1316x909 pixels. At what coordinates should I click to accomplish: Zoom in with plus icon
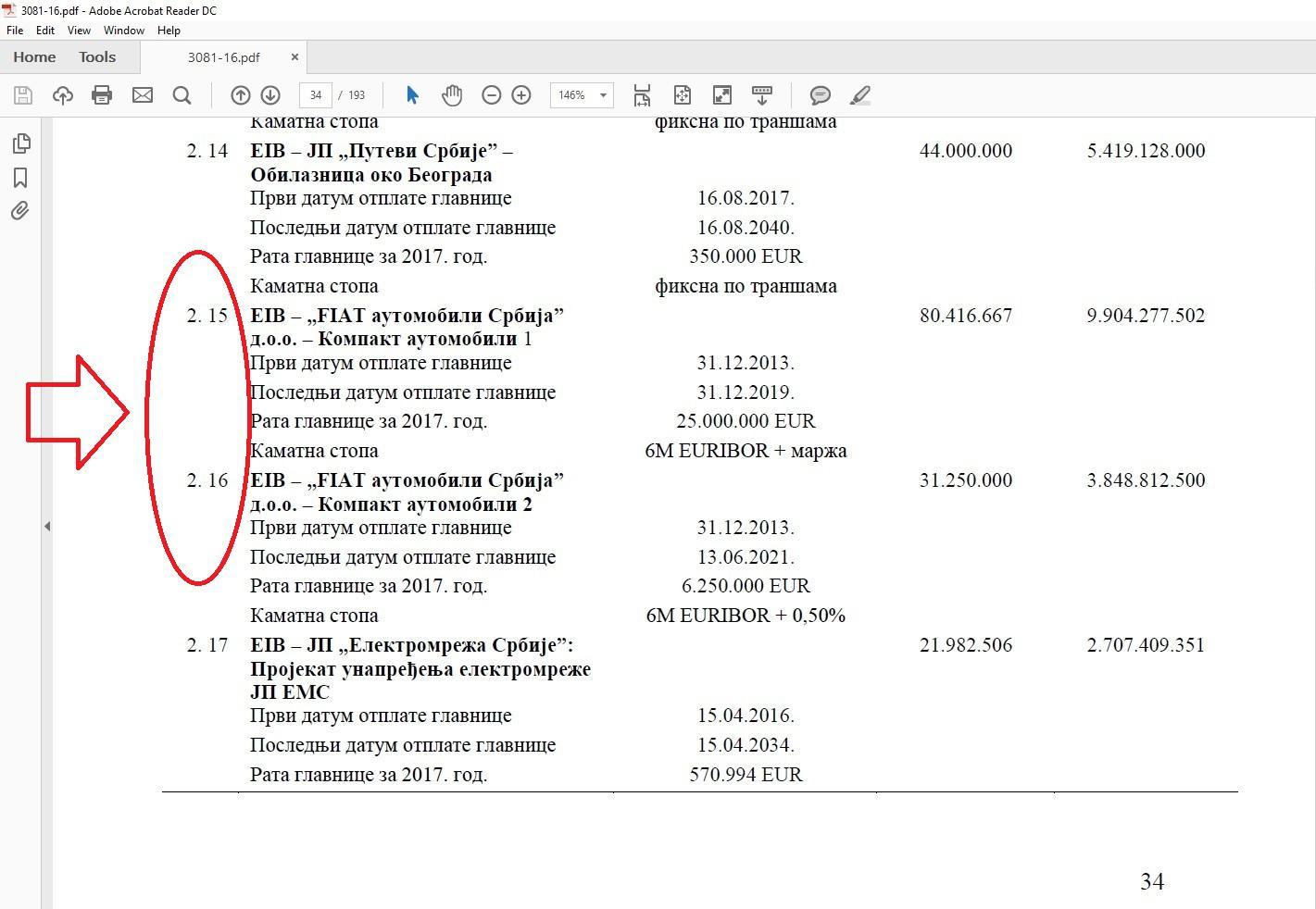(x=521, y=95)
